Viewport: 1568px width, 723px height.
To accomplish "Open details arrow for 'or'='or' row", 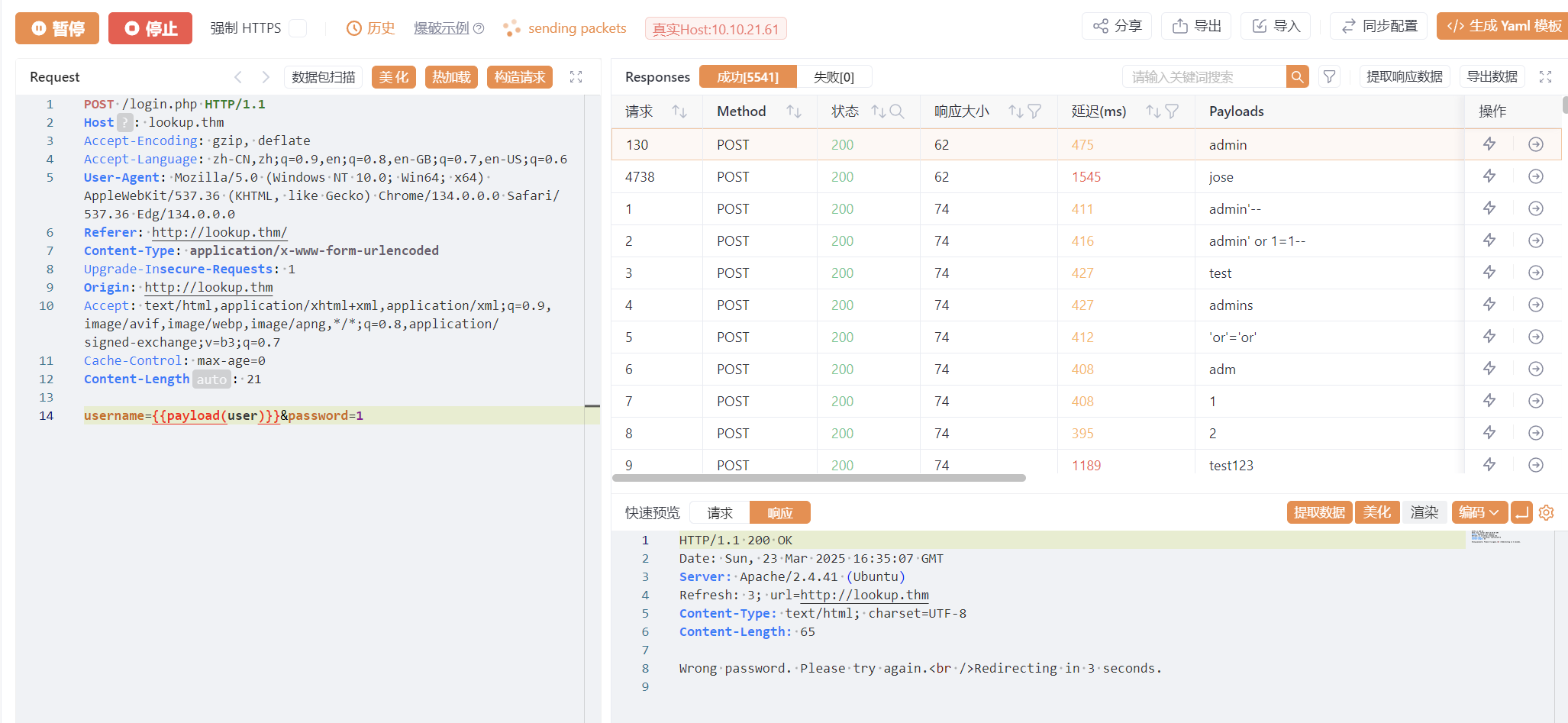I will pyautogui.click(x=1536, y=337).
